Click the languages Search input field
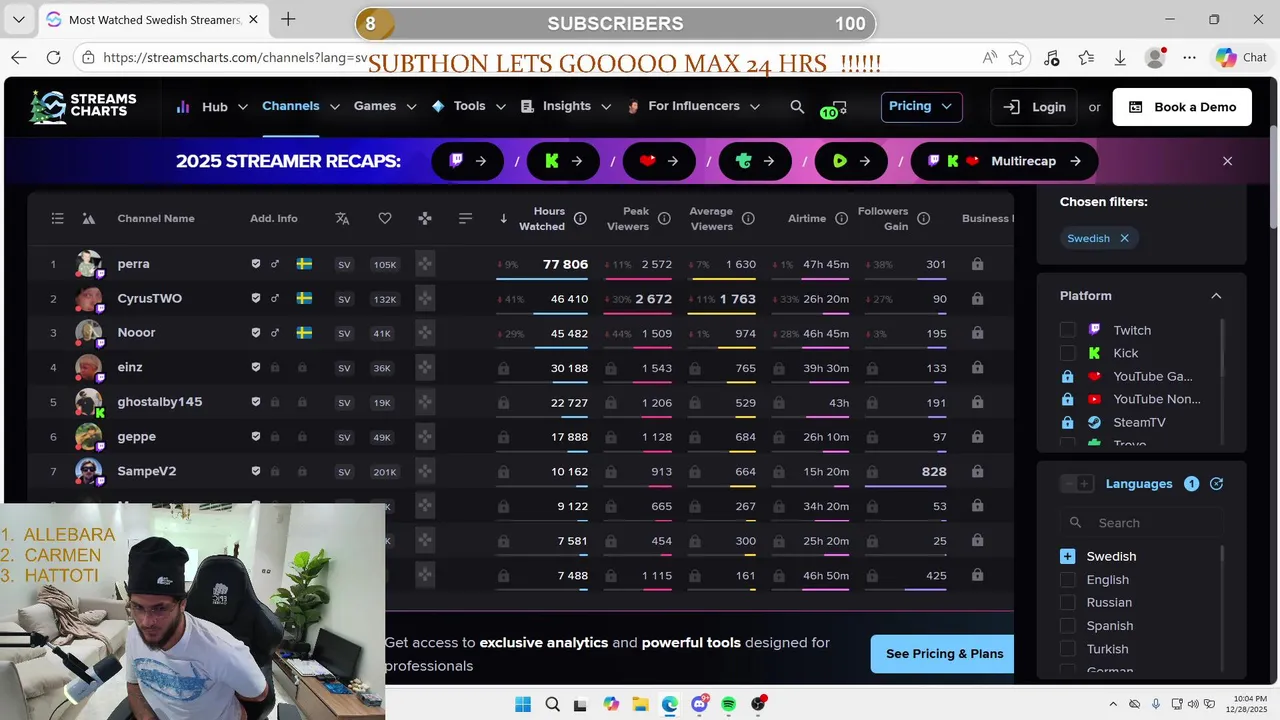Viewport: 1280px width, 720px height. [1140, 523]
